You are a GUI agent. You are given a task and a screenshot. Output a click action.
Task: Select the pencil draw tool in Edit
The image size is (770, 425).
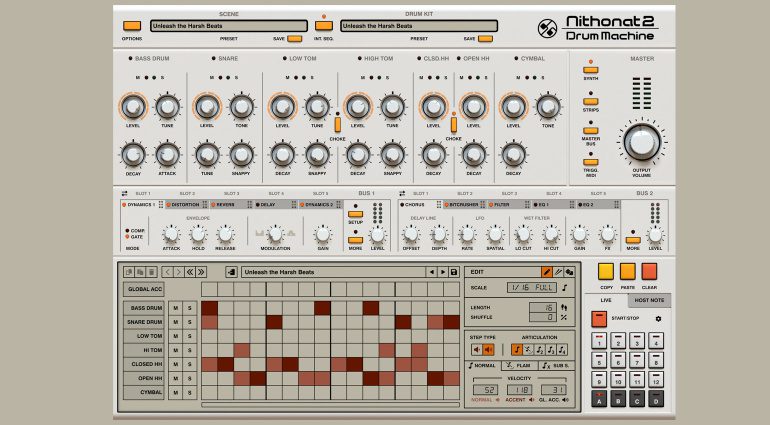(x=546, y=271)
